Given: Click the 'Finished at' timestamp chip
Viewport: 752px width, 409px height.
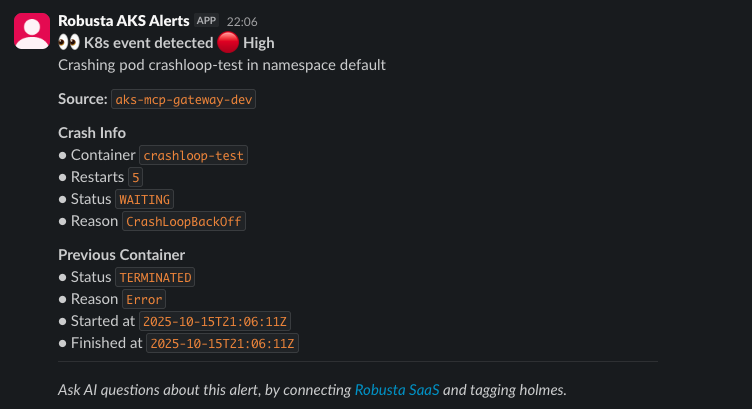Looking at the screenshot, I should tap(222, 343).
